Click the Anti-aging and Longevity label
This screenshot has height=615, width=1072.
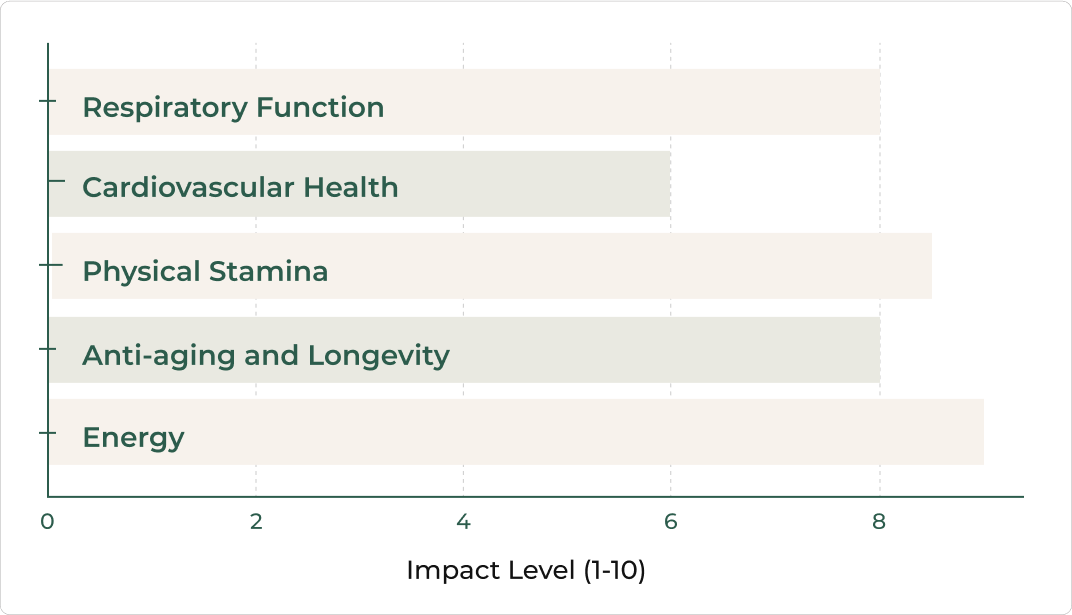(266, 355)
